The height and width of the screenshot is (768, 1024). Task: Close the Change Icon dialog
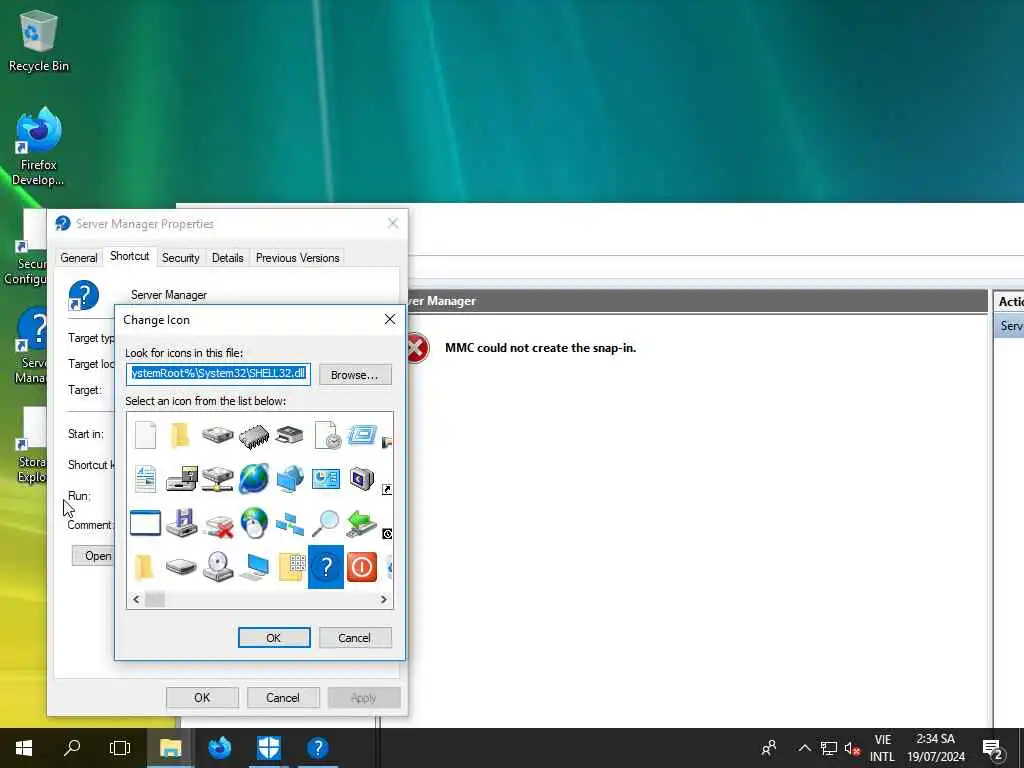tap(390, 319)
